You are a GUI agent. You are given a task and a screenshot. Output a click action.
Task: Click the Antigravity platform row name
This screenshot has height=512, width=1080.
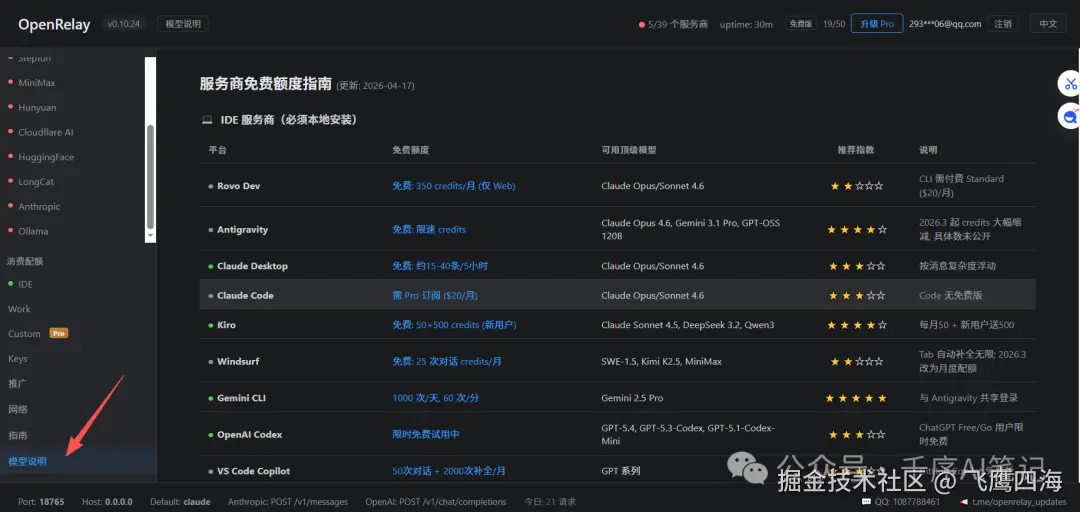(x=242, y=229)
